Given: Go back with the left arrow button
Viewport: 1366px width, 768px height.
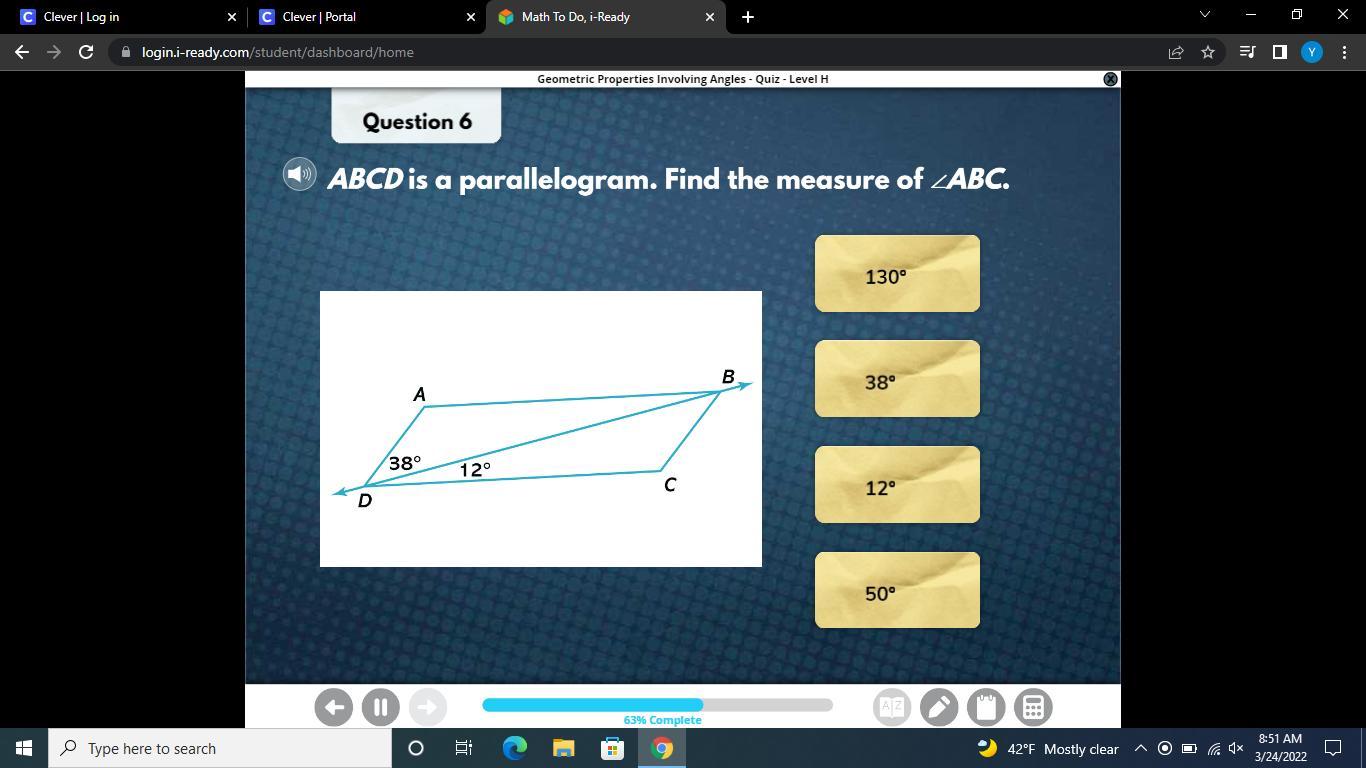Looking at the screenshot, I should pos(333,707).
